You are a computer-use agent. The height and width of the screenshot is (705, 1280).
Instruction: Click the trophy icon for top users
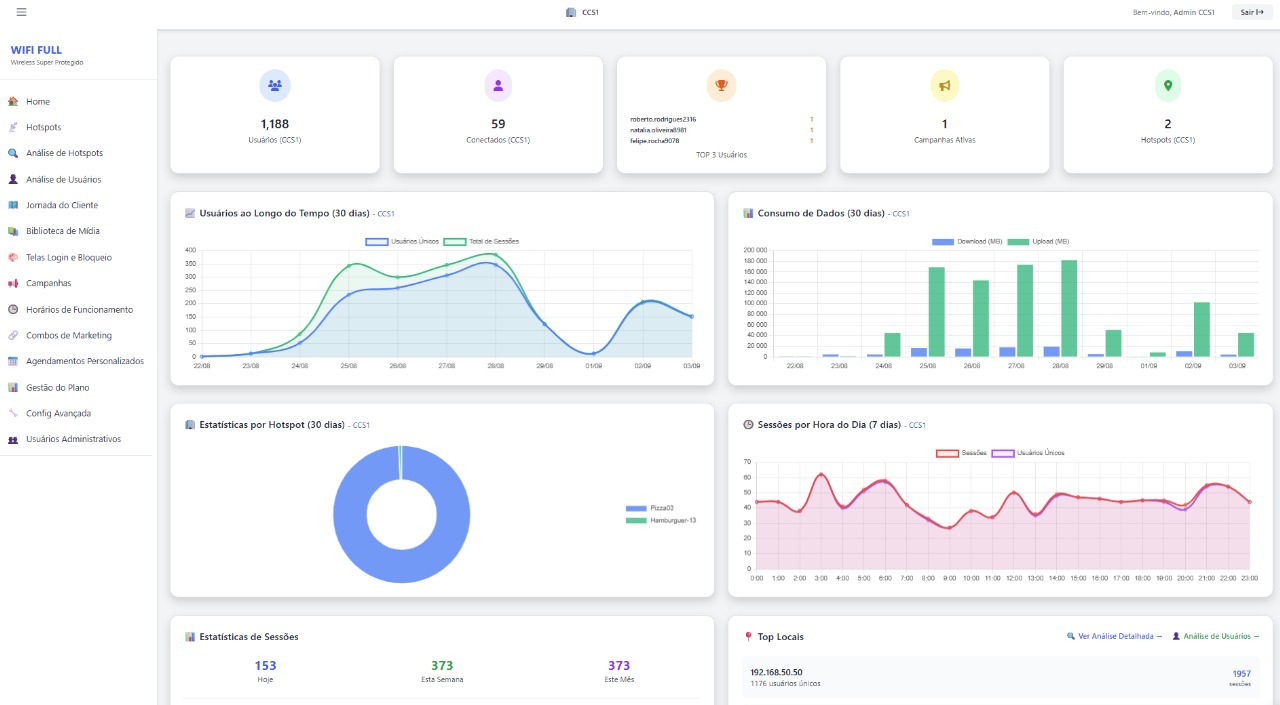click(x=721, y=86)
